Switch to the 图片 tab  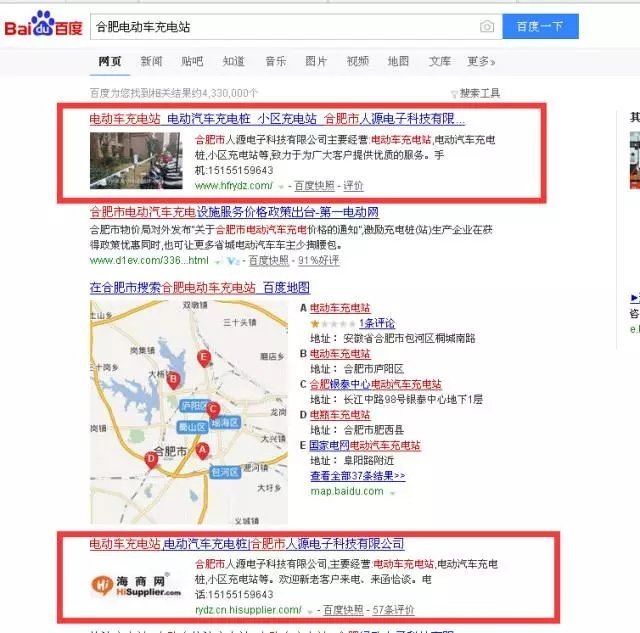tap(316, 62)
